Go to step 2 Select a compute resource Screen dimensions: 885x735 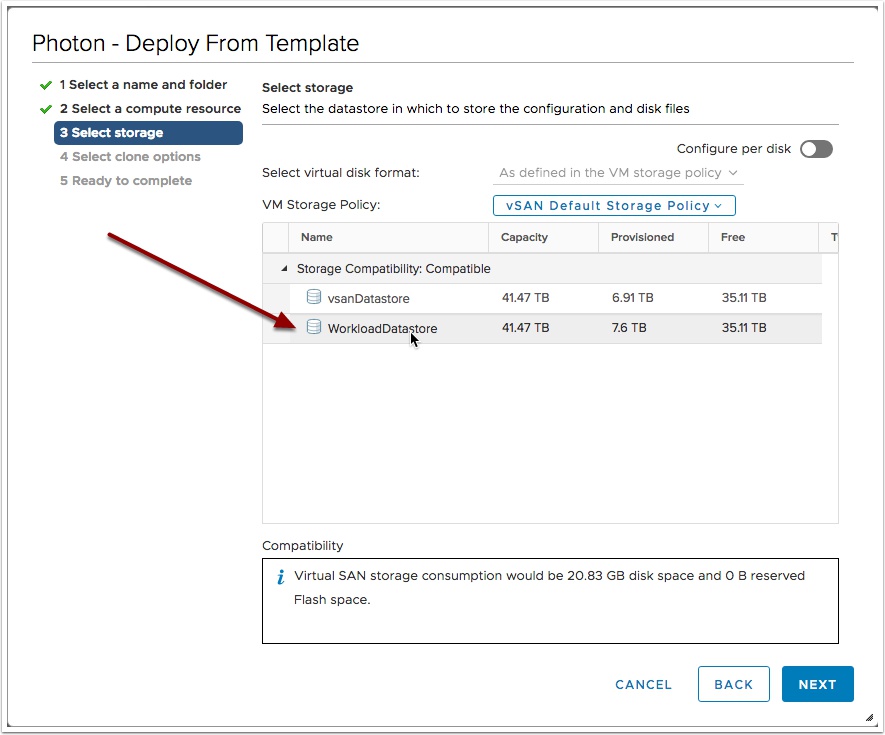[x=150, y=108]
